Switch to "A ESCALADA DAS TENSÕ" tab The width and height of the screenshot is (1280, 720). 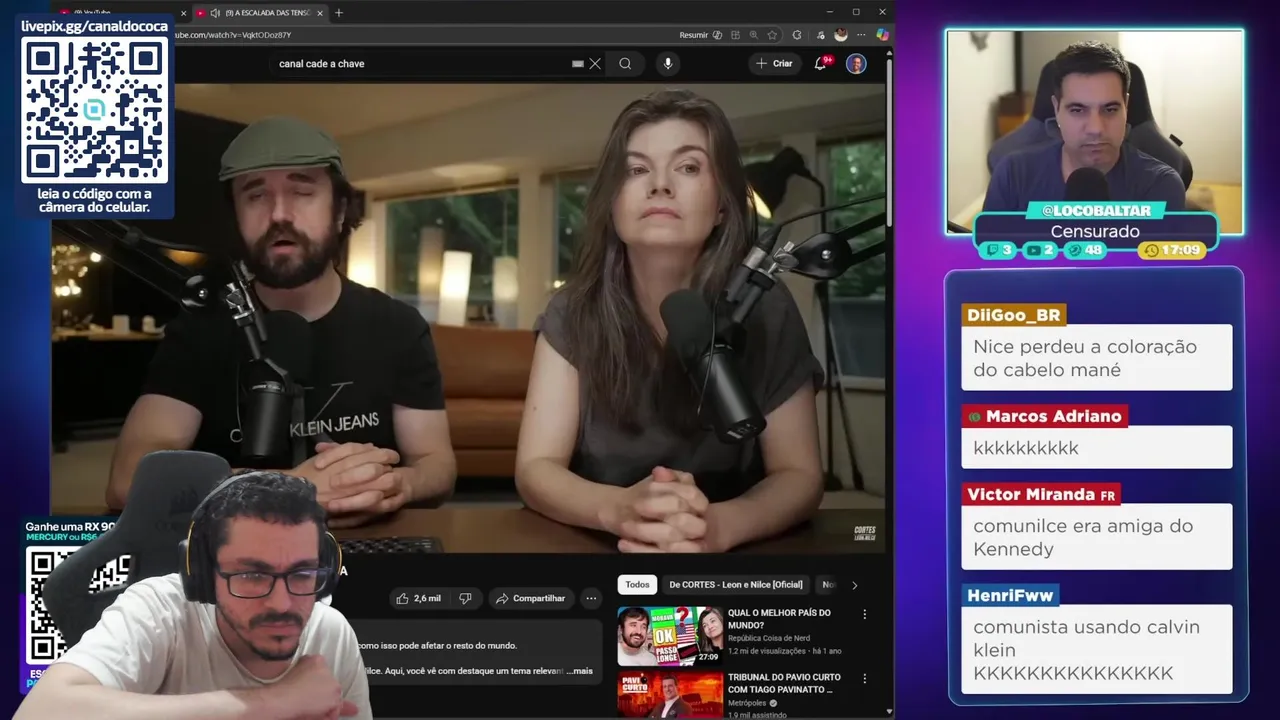(x=261, y=13)
